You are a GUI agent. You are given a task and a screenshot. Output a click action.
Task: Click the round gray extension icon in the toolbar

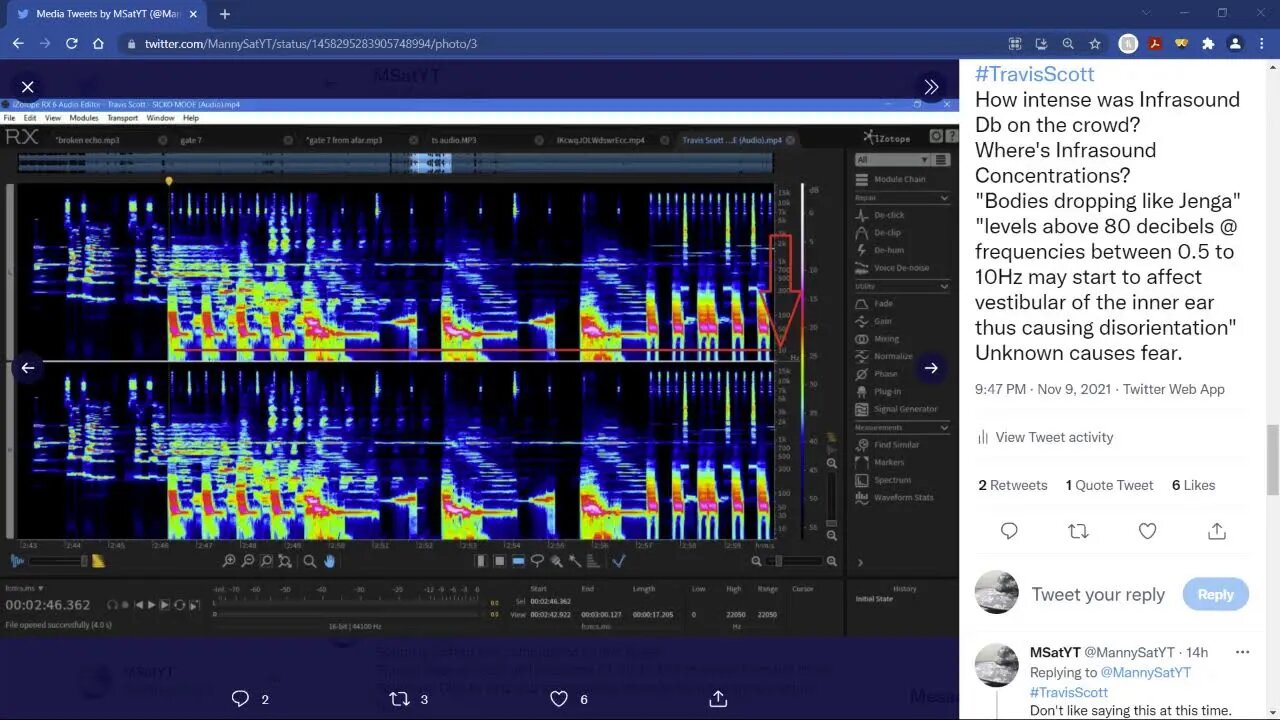tap(1128, 44)
